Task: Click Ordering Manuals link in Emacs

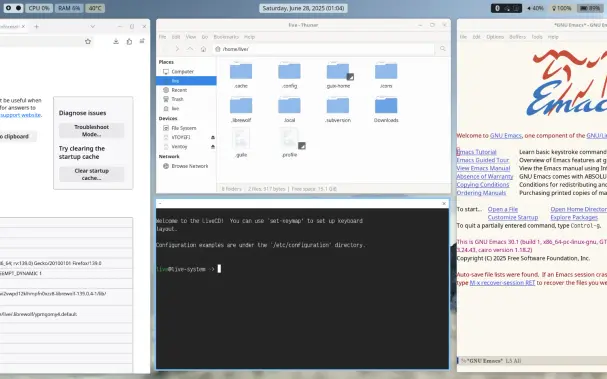Action: point(481,193)
